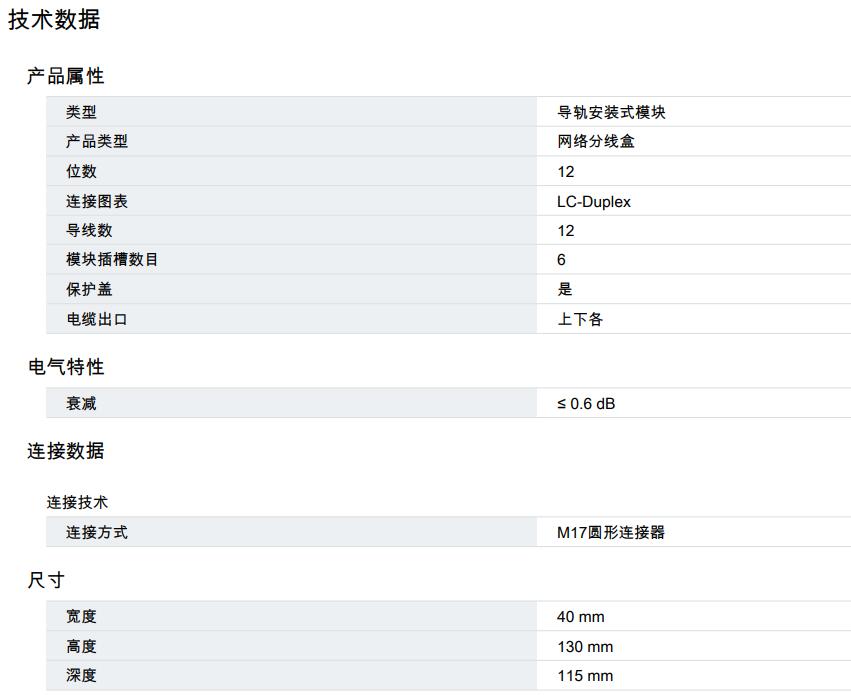
Task: Select the 上下各 cable outlet value
Action: tap(580, 319)
